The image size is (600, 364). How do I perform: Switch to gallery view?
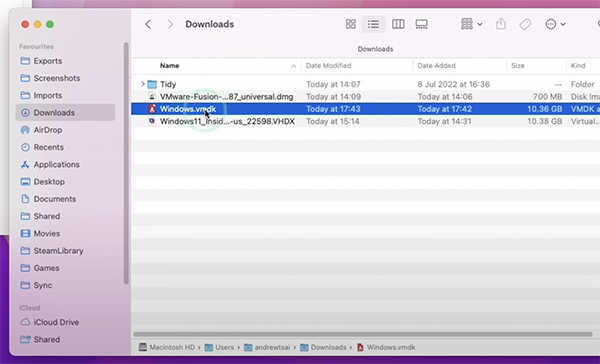(421, 24)
